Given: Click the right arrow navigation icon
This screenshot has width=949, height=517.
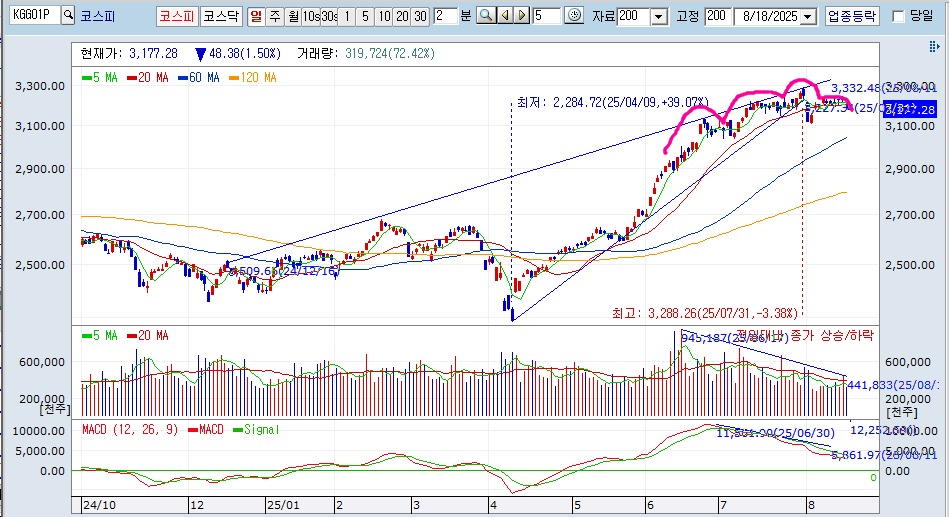Looking at the screenshot, I should pyautogui.click(x=522, y=16).
